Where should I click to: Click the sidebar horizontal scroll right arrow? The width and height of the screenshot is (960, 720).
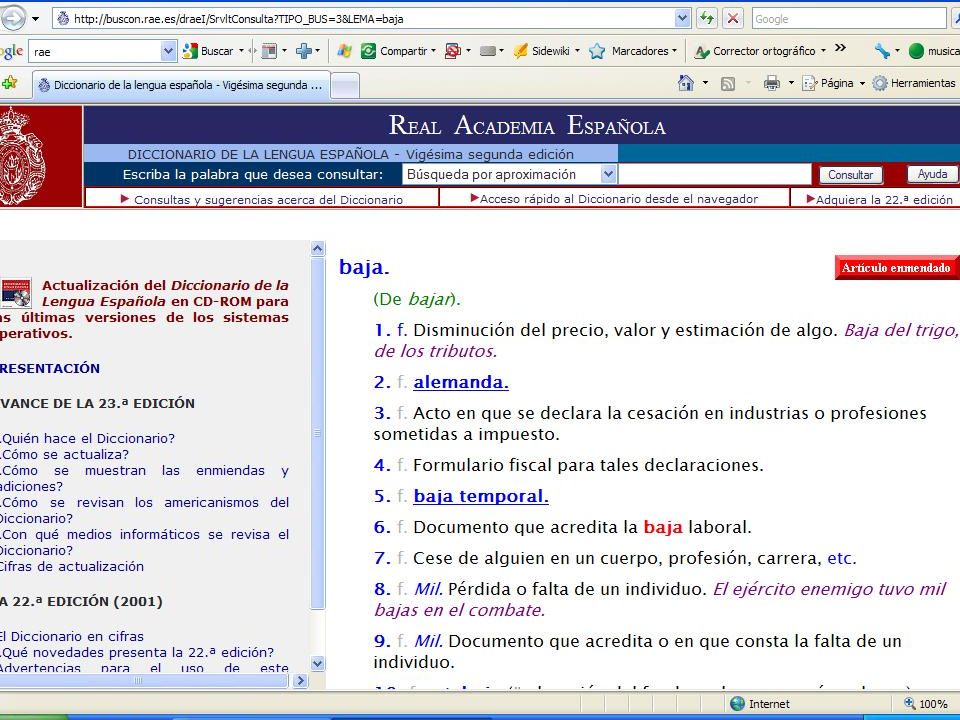tap(301, 680)
